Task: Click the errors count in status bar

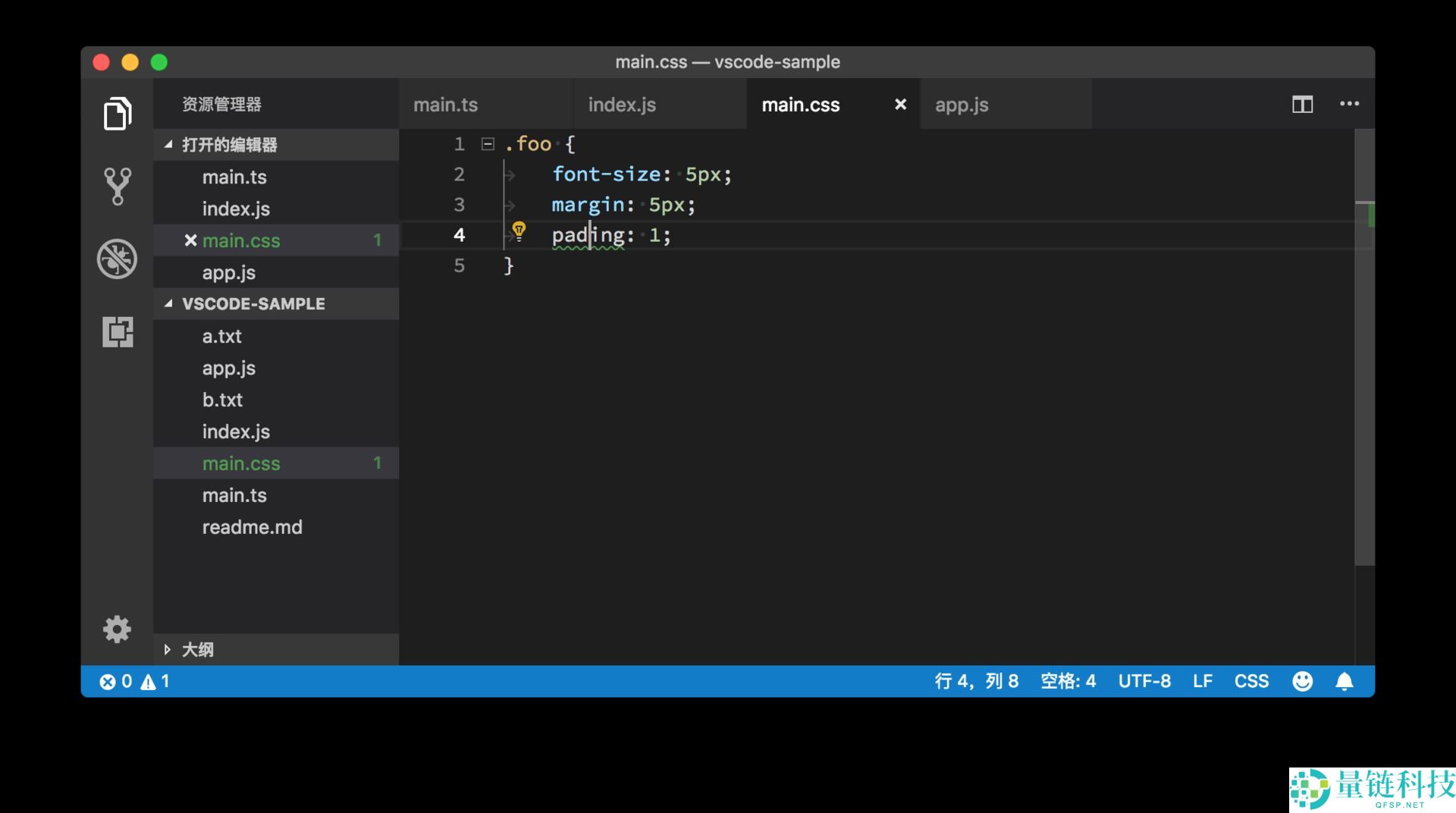Action: (115, 681)
